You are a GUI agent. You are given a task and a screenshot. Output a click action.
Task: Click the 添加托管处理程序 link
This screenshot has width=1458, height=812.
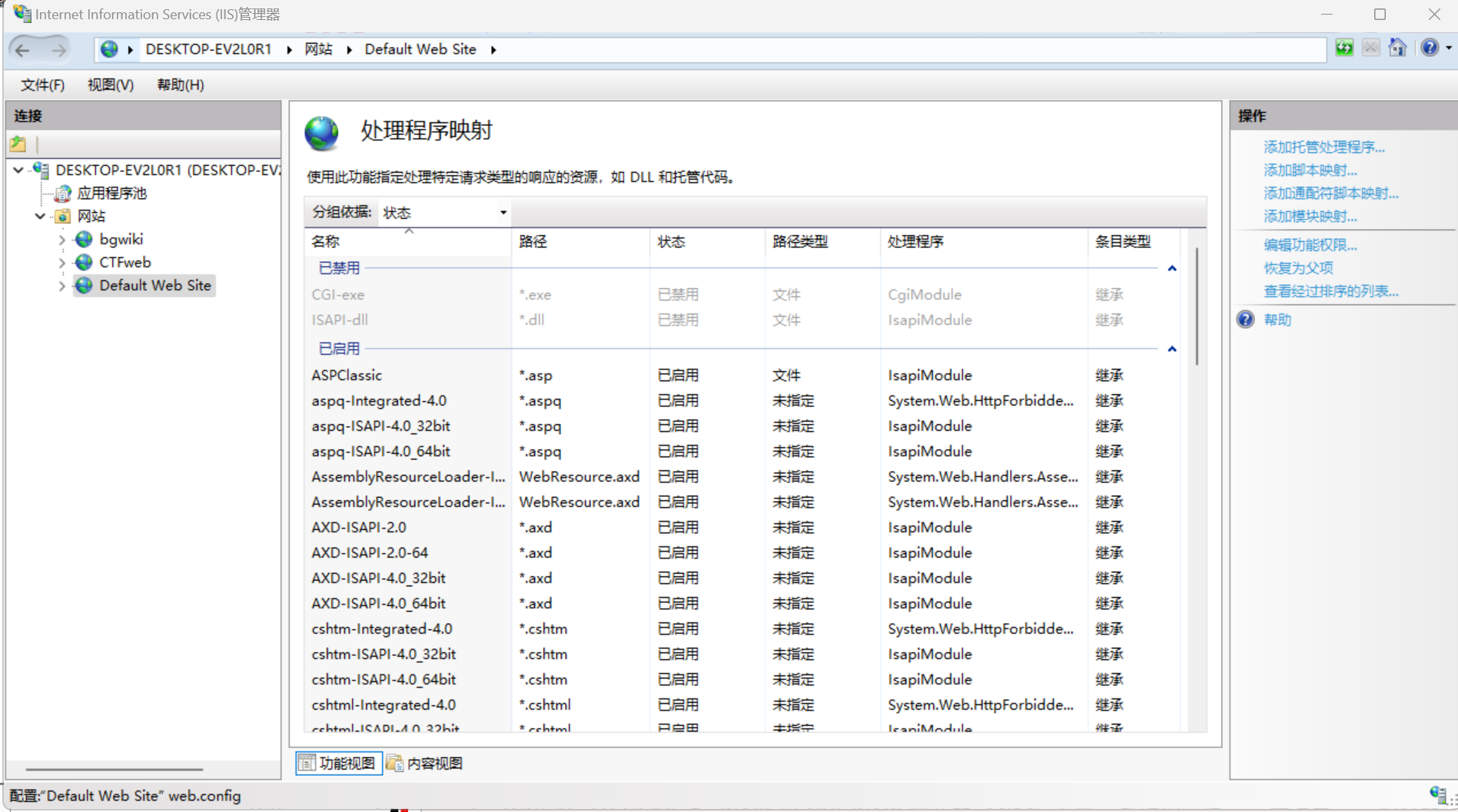pyautogui.click(x=1324, y=147)
